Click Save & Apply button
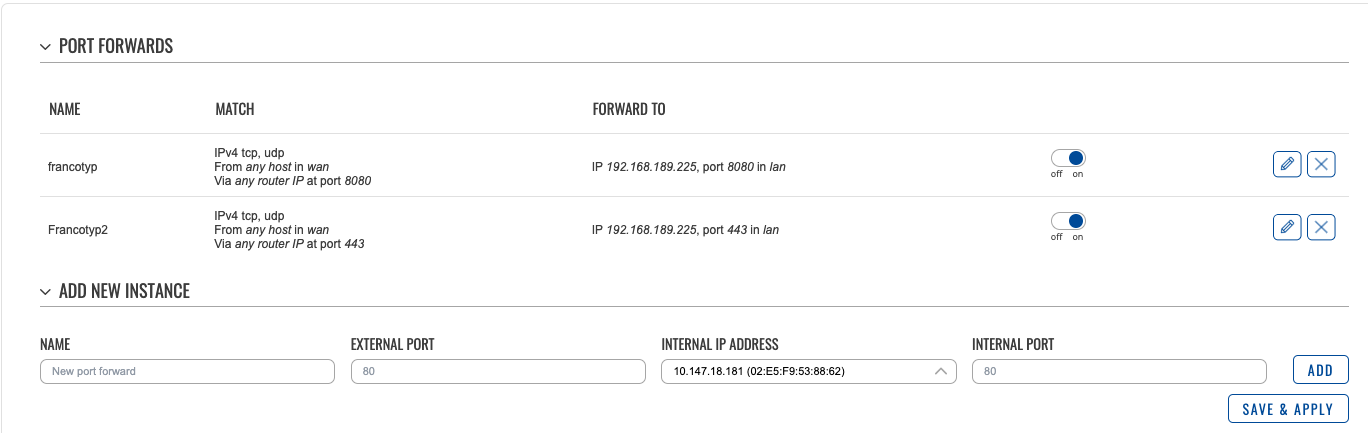 pos(1288,409)
